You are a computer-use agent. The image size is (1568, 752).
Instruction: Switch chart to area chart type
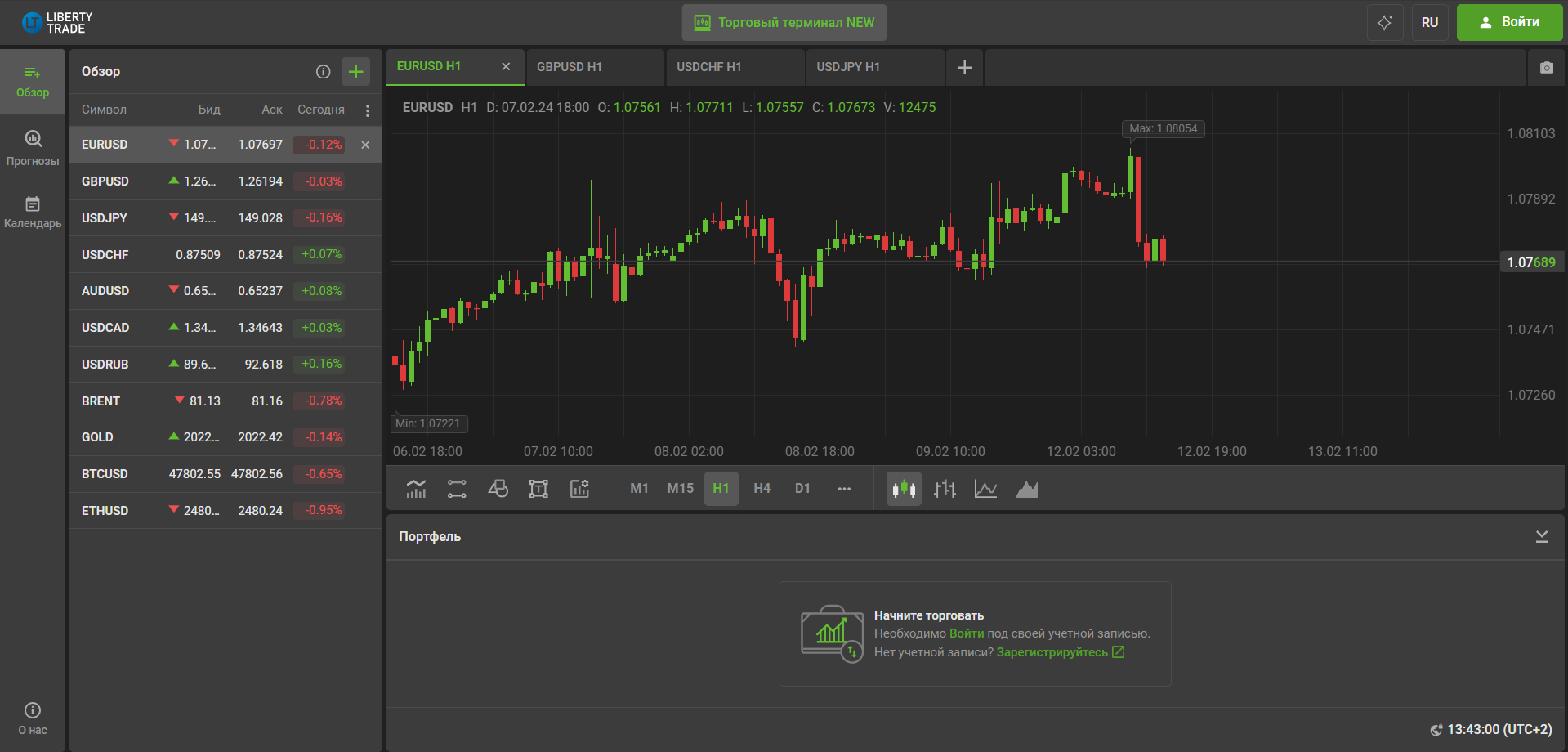pyautogui.click(x=1026, y=489)
